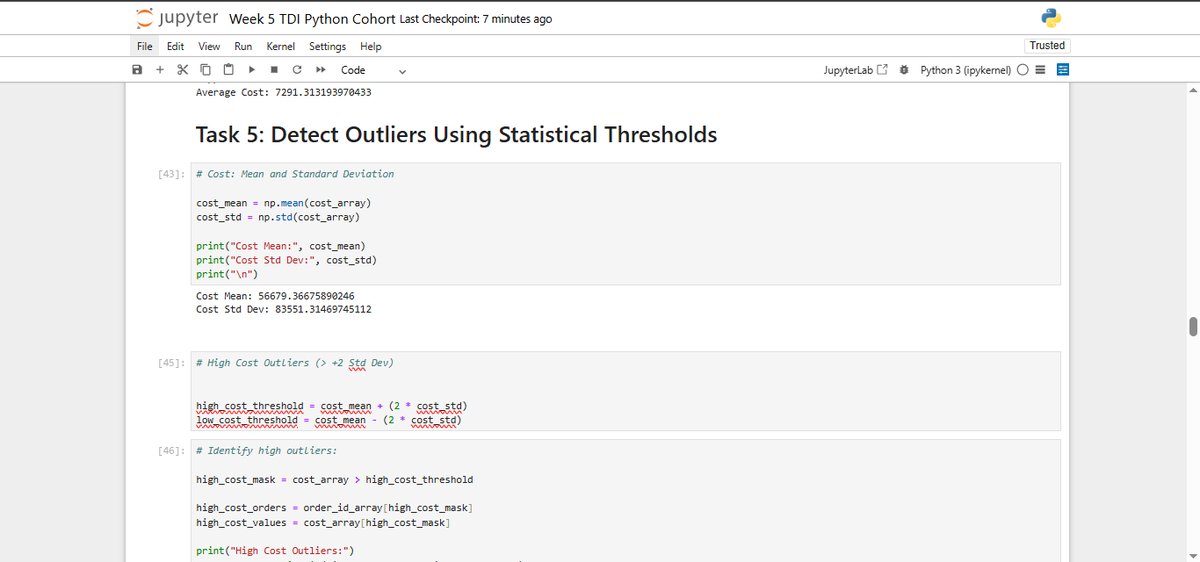
Task: Open the File menu
Action: coord(145,46)
